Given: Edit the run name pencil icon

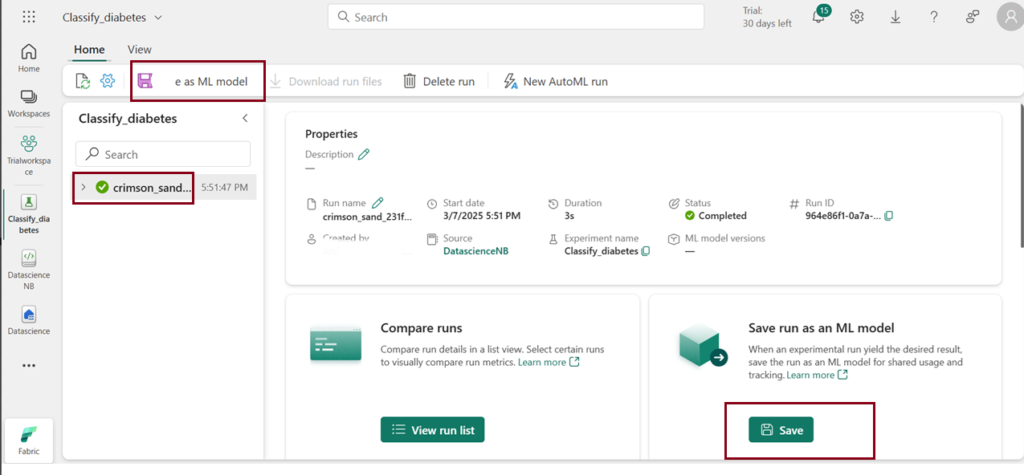Looking at the screenshot, I should (378, 203).
